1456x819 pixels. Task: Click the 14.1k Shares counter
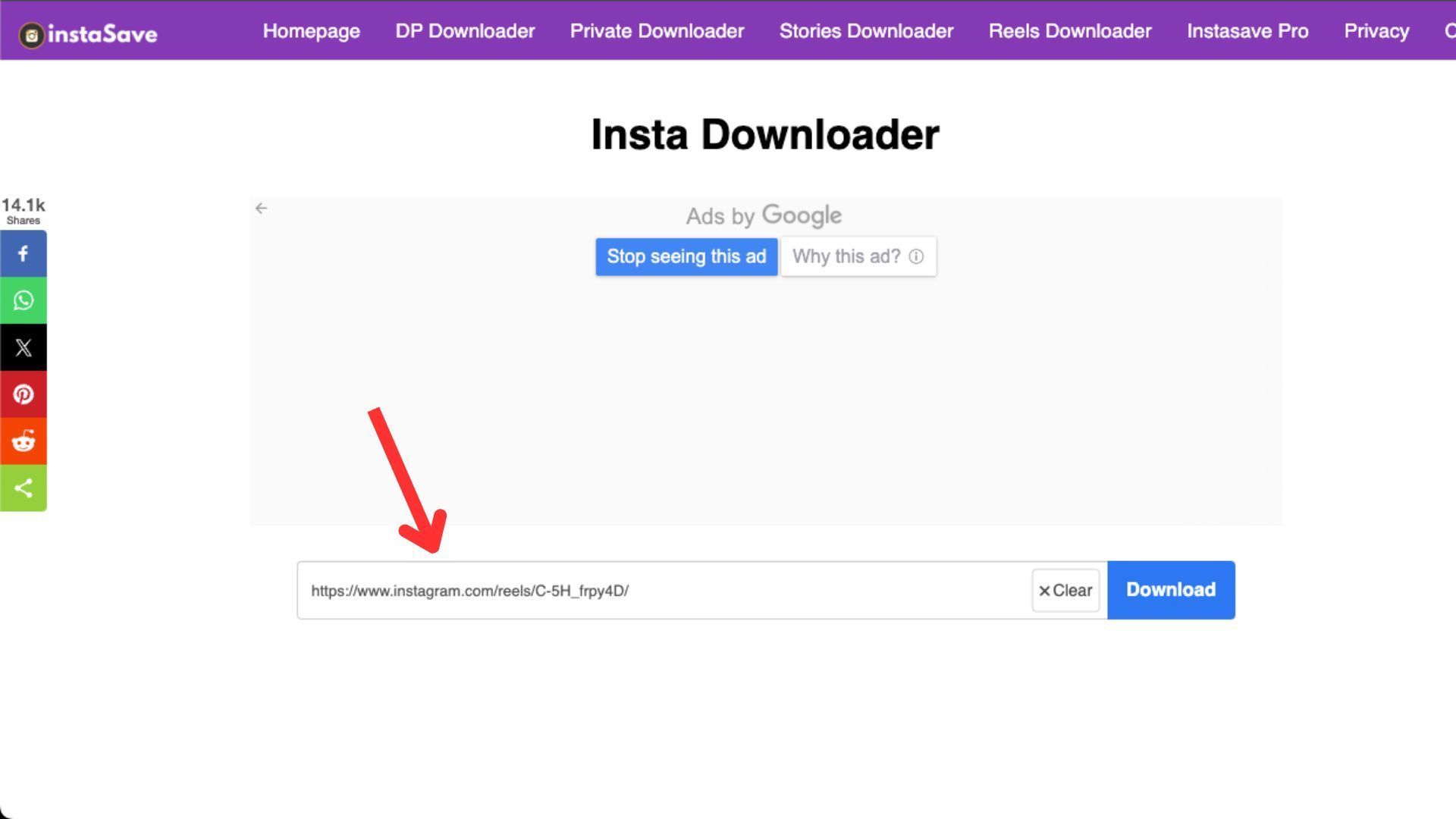[24, 211]
